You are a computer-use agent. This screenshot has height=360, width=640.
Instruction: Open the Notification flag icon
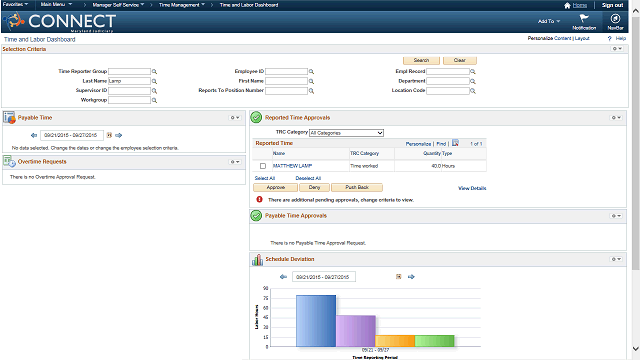click(584, 18)
